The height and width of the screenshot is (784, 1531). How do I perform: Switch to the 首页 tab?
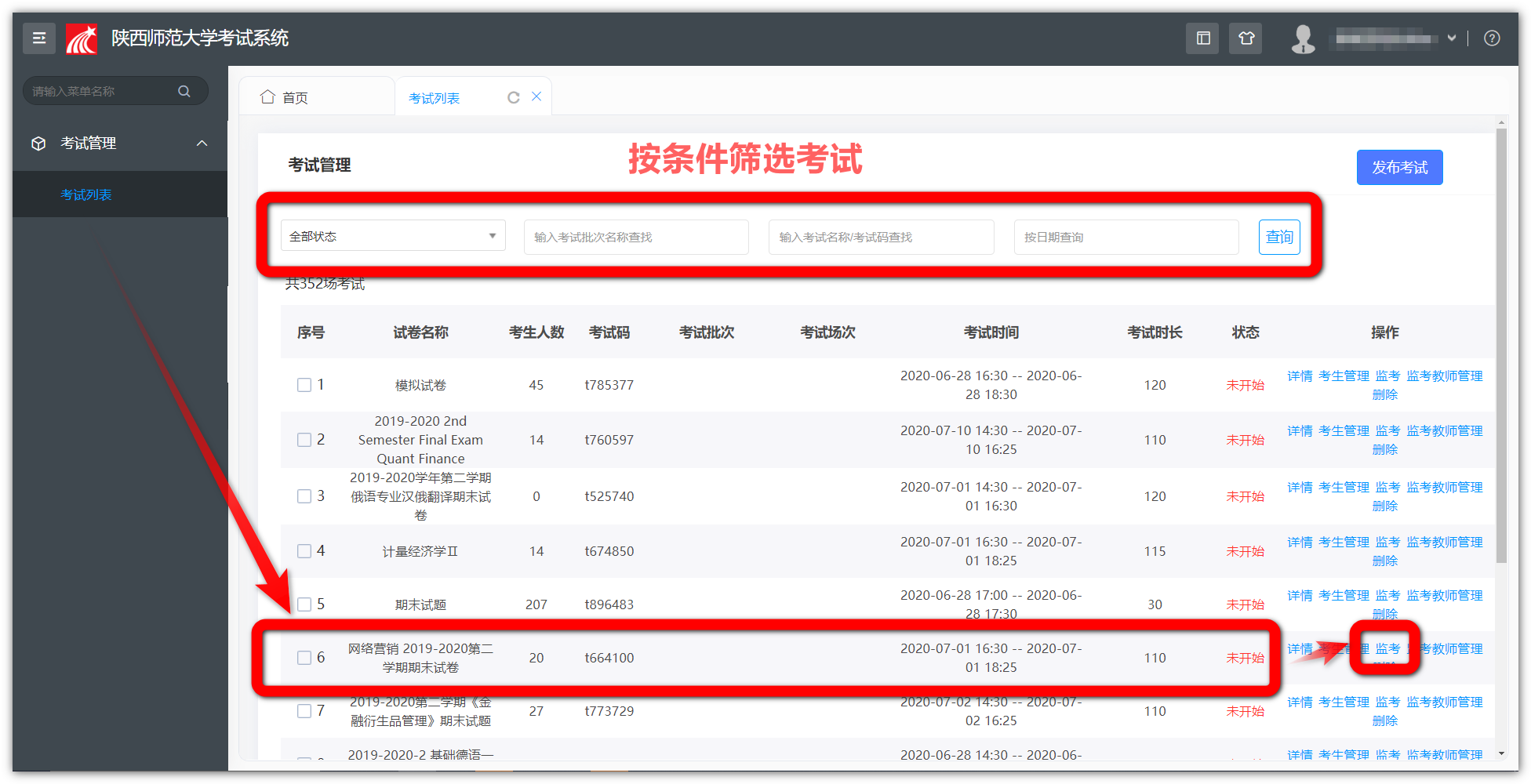click(294, 97)
